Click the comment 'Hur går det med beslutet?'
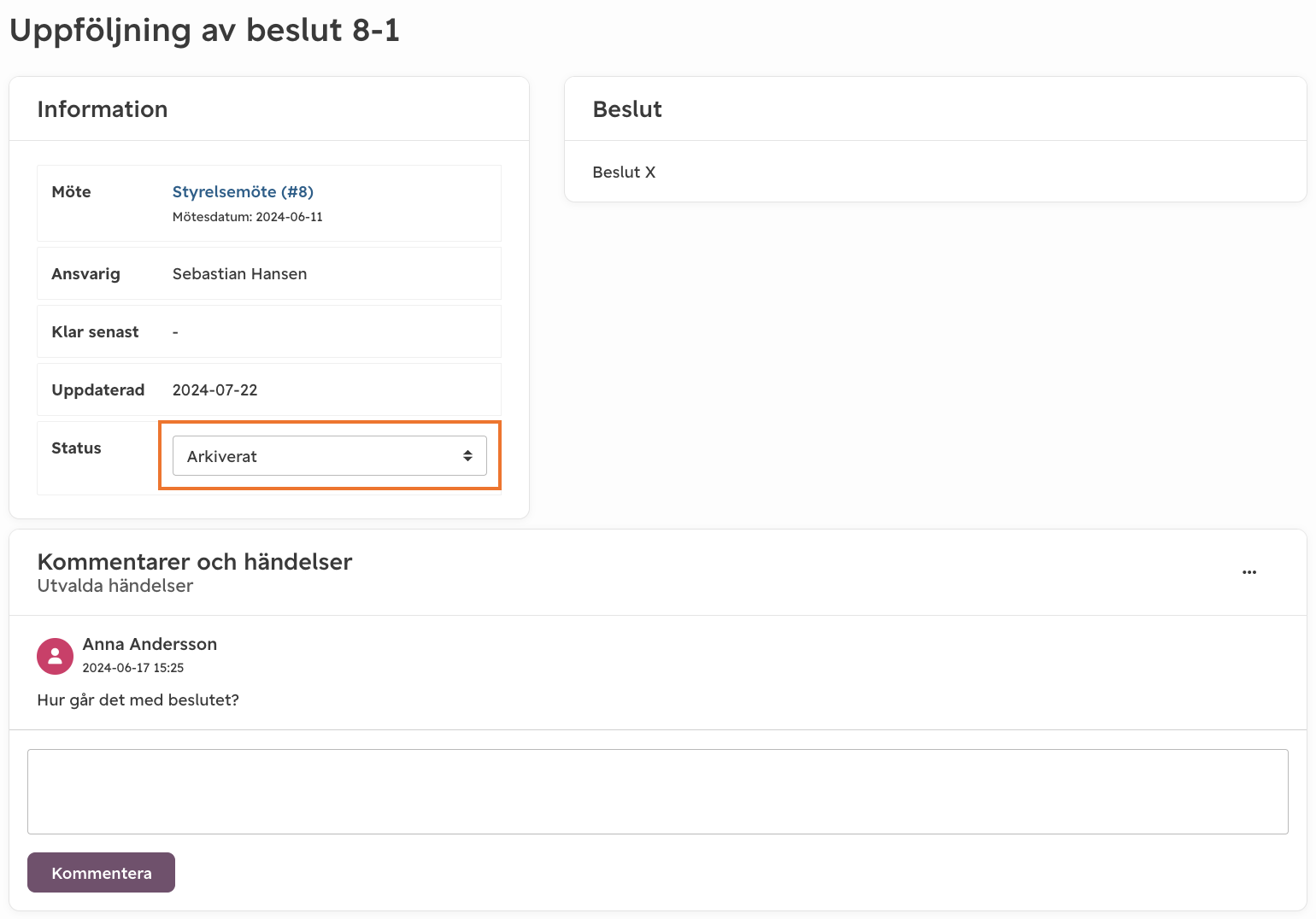The image size is (1316, 919). (138, 700)
